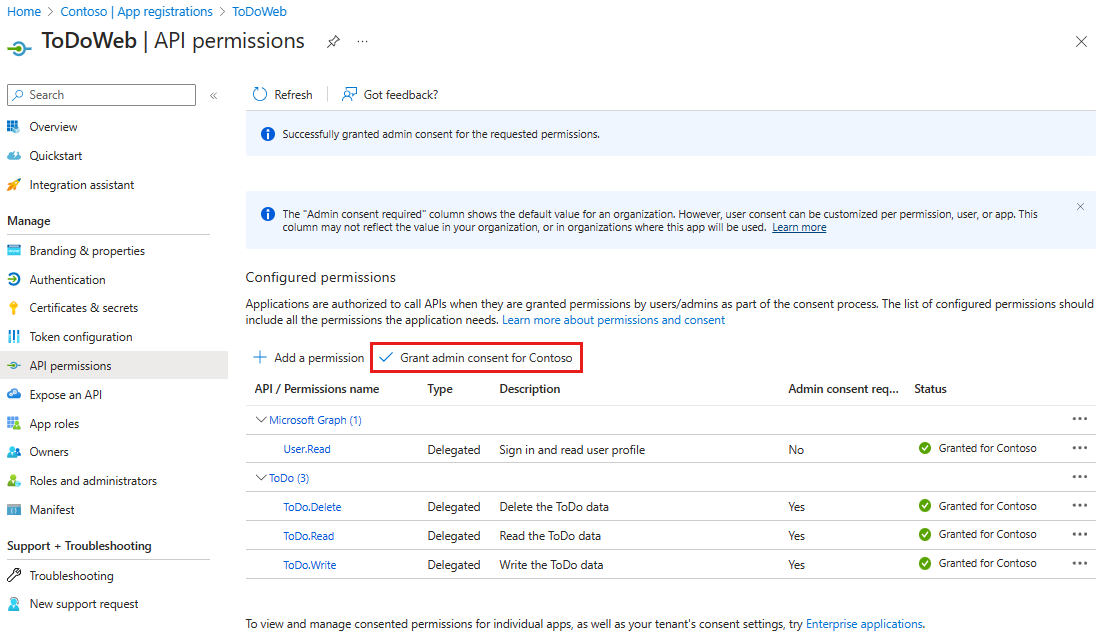
Task: Click the Expose an API cloud icon
Action: pyautogui.click(x=13, y=394)
